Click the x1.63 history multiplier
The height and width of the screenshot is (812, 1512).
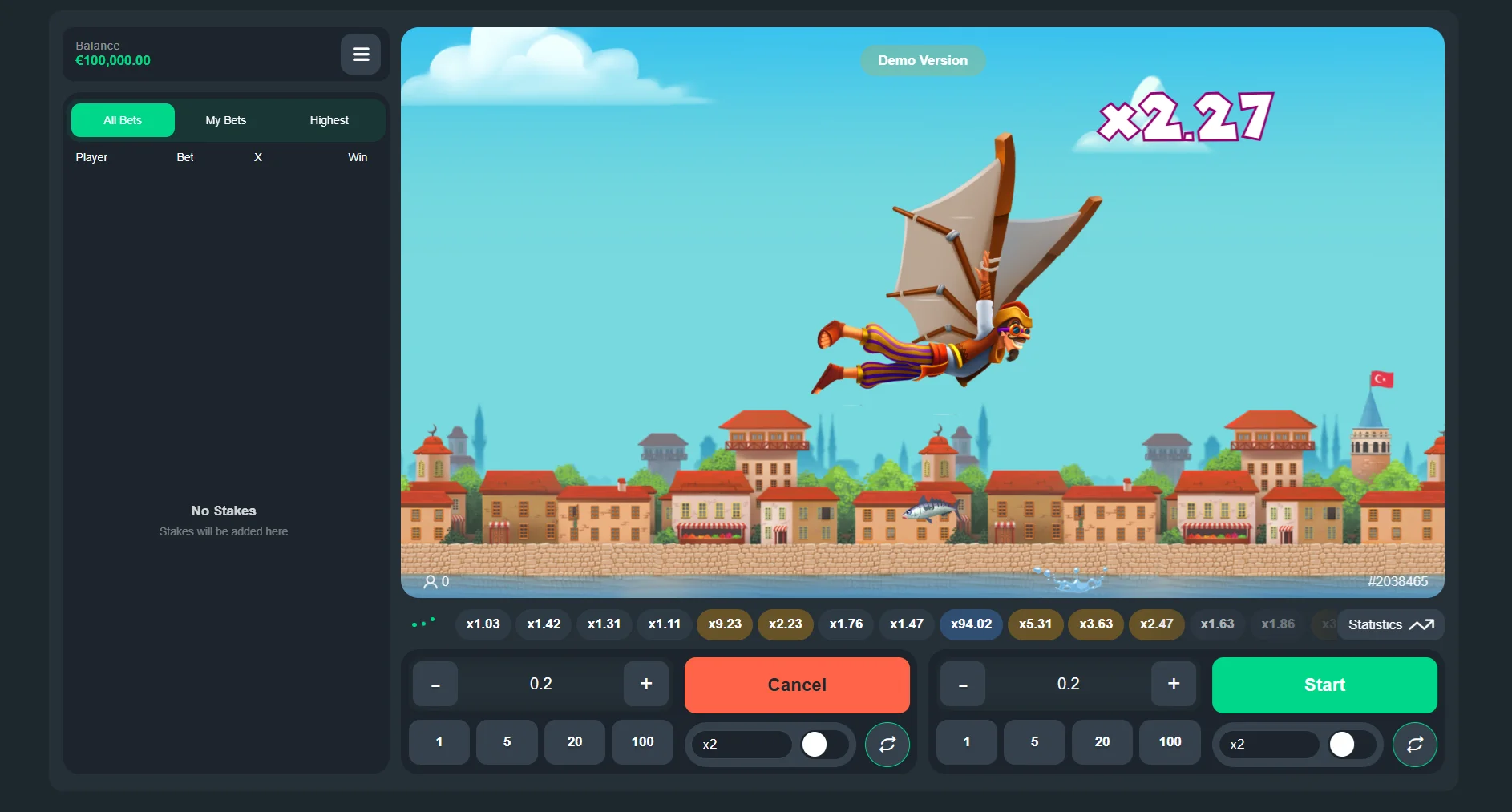[1218, 624]
